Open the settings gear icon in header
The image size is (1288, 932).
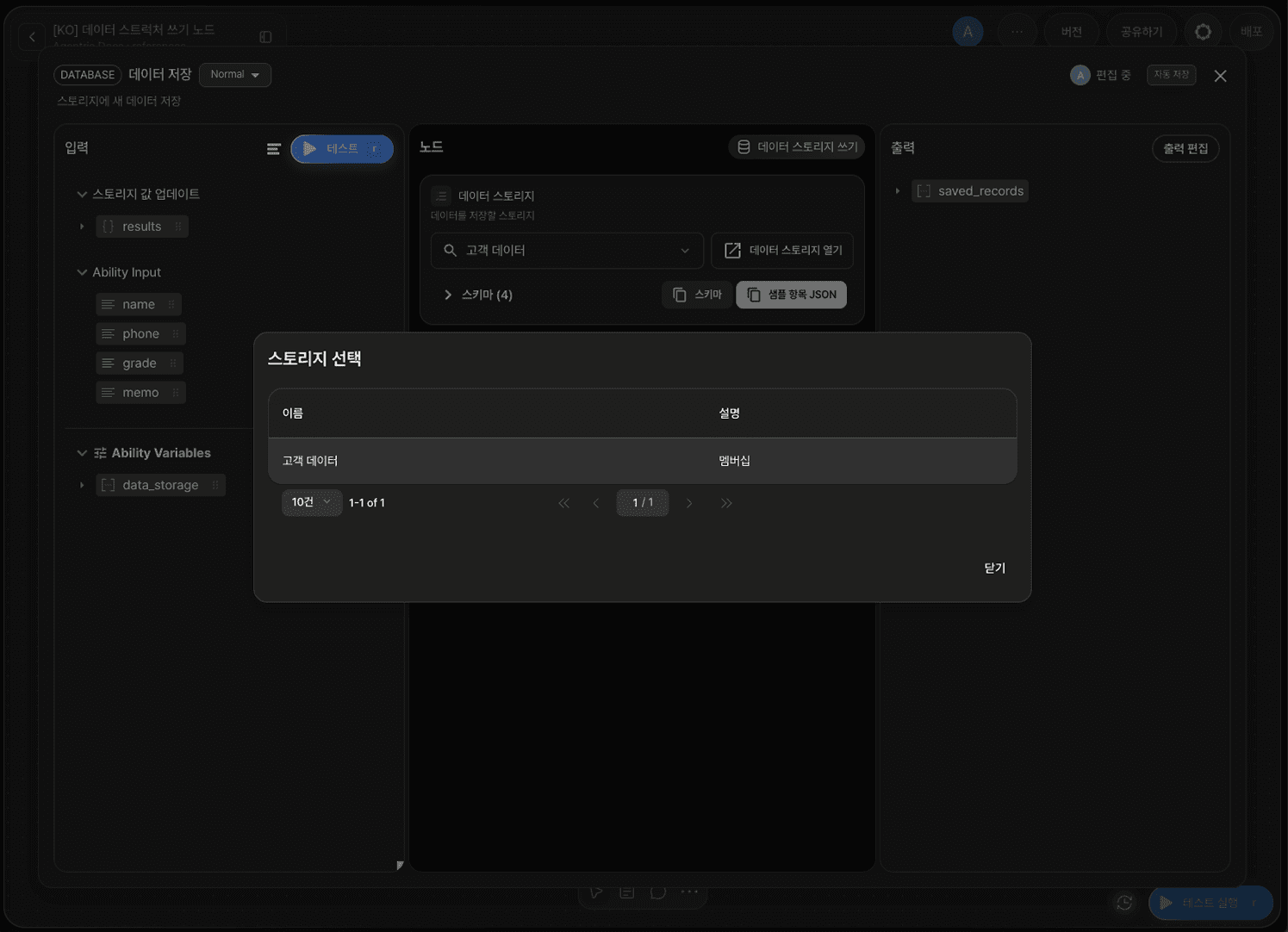(x=1203, y=32)
